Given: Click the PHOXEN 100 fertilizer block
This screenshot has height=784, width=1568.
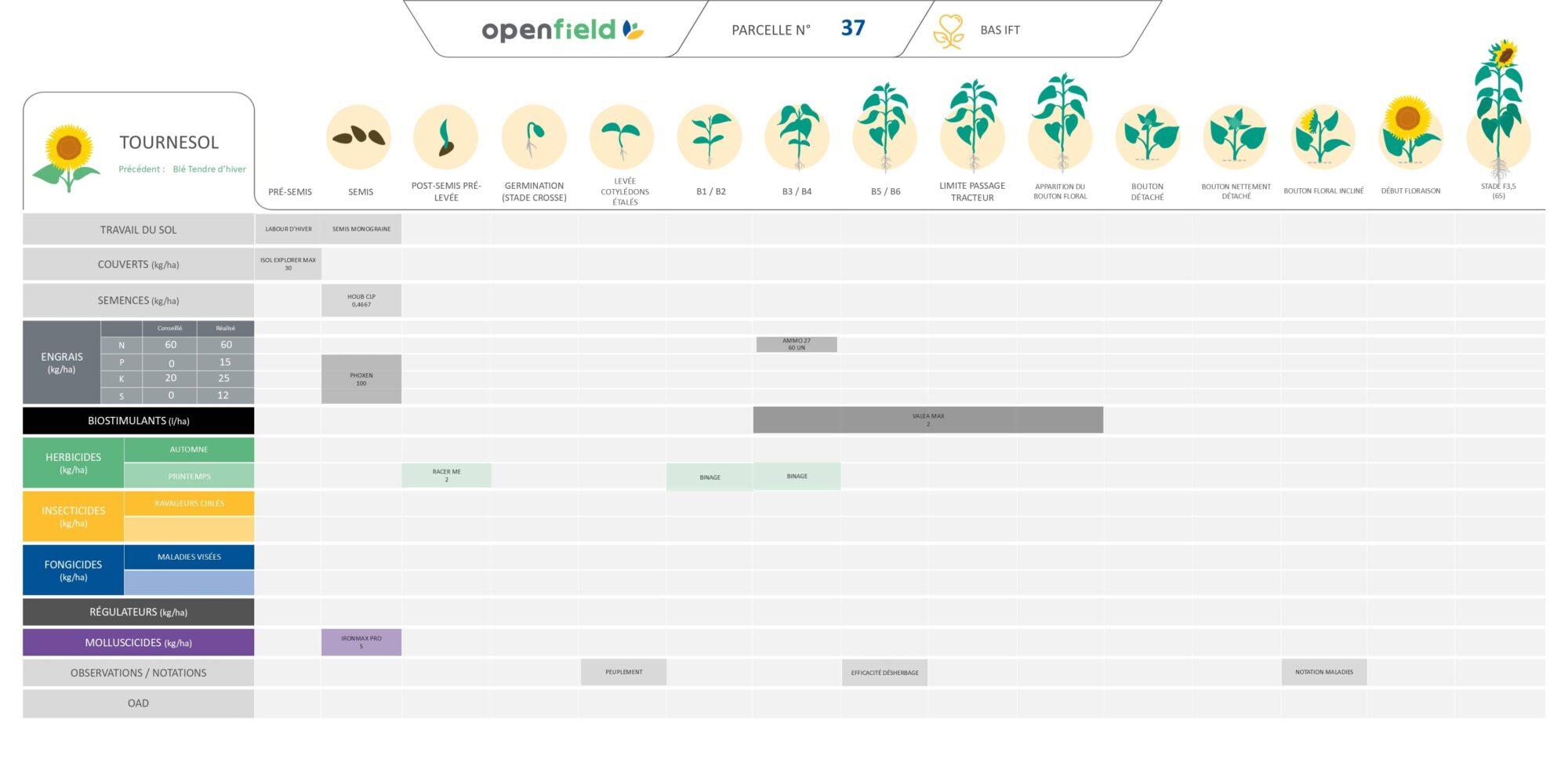Looking at the screenshot, I should tap(361, 379).
